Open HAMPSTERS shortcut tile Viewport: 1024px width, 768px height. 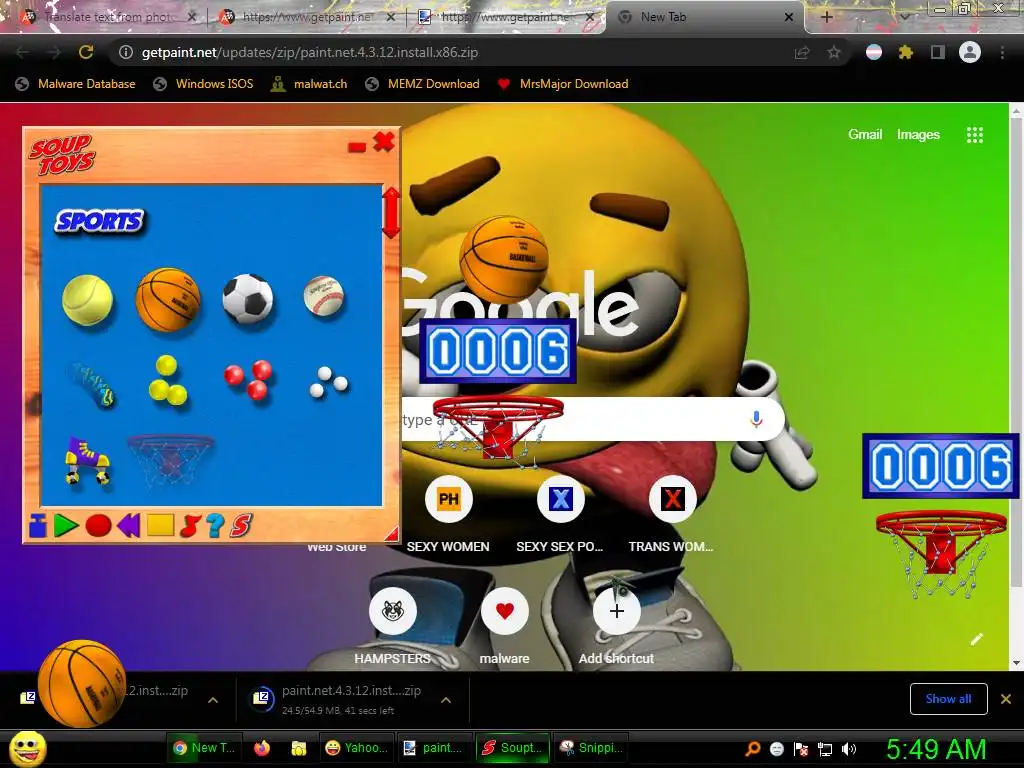click(x=392, y=626)
